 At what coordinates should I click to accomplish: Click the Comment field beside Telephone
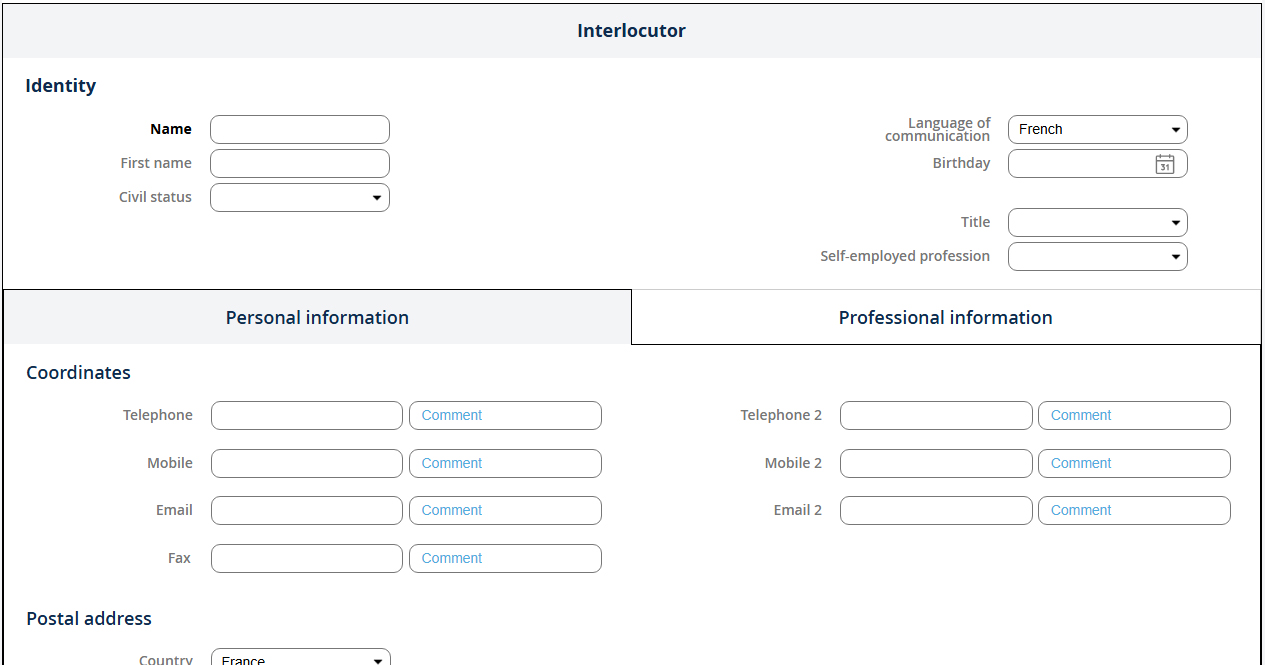[505, 416]
